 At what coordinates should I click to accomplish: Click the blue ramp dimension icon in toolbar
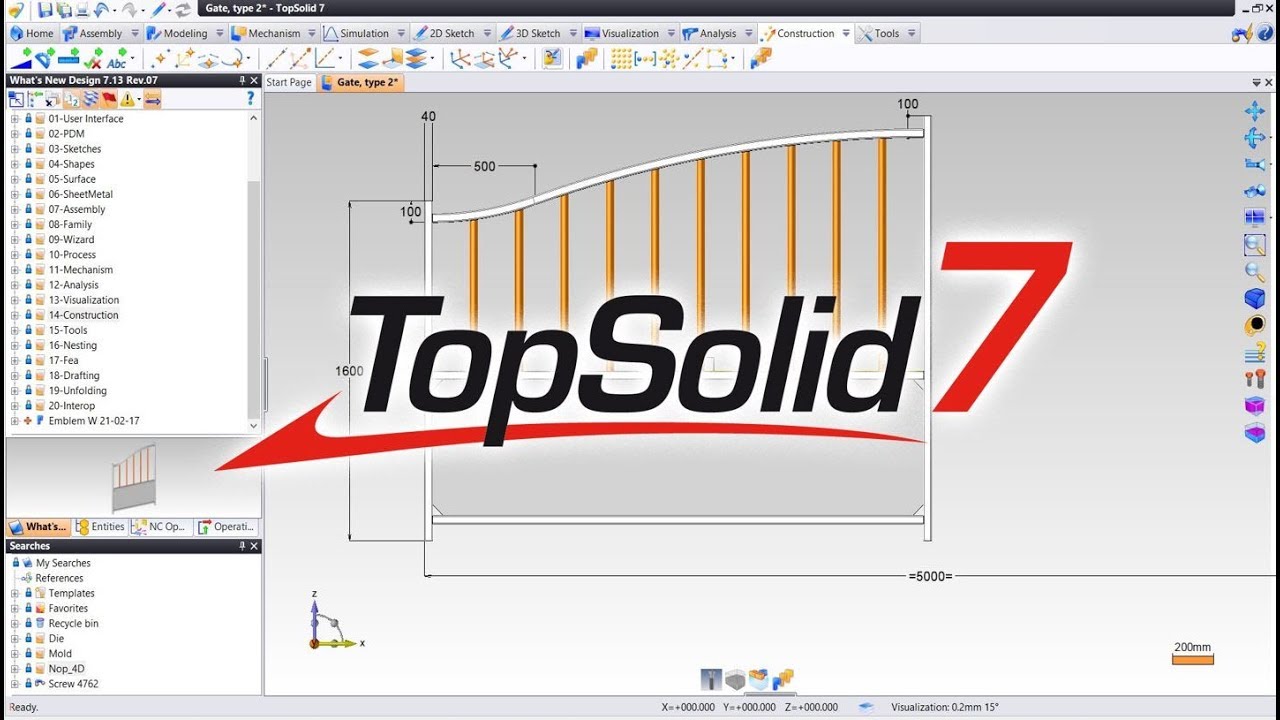[20, 59]
